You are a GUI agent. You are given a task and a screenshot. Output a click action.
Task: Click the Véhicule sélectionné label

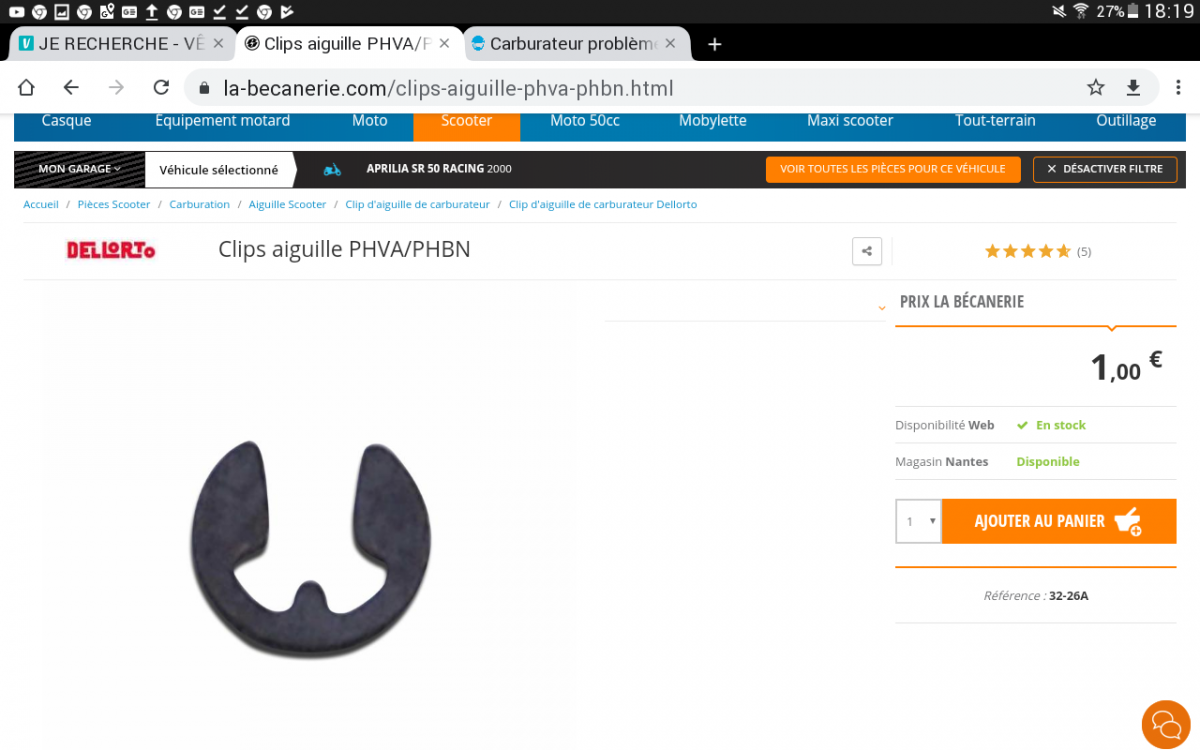tap(219, 170)
